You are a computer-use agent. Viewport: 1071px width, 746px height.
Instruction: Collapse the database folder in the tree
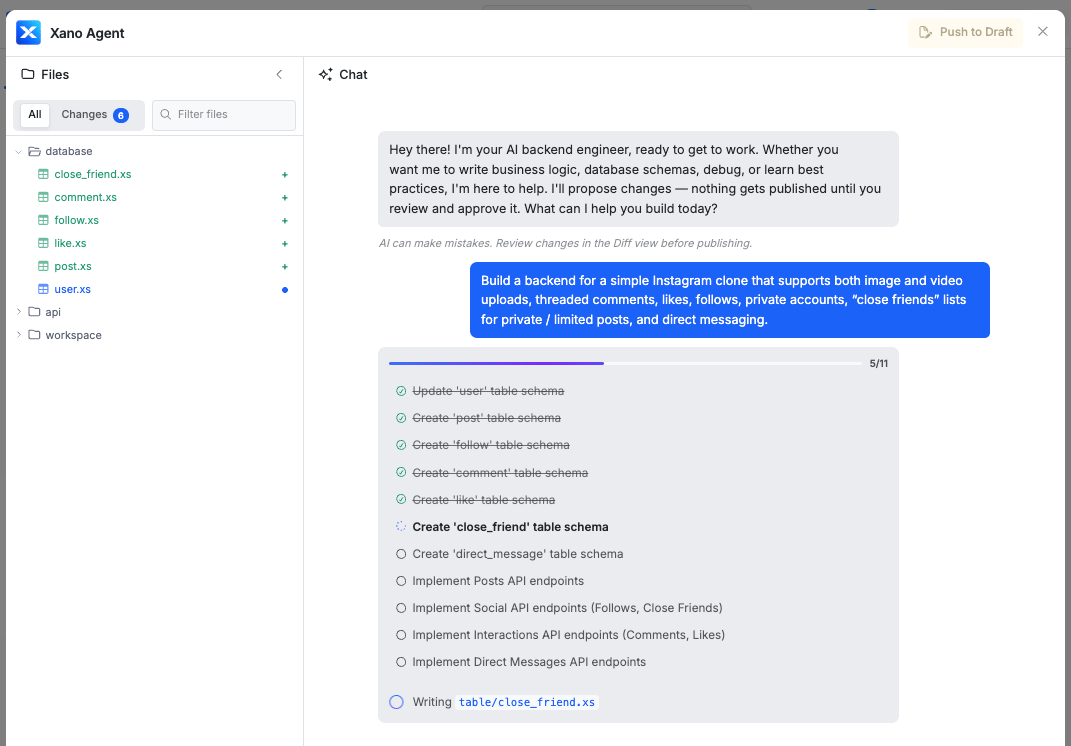pyautogui.click(x=18, y=151)
